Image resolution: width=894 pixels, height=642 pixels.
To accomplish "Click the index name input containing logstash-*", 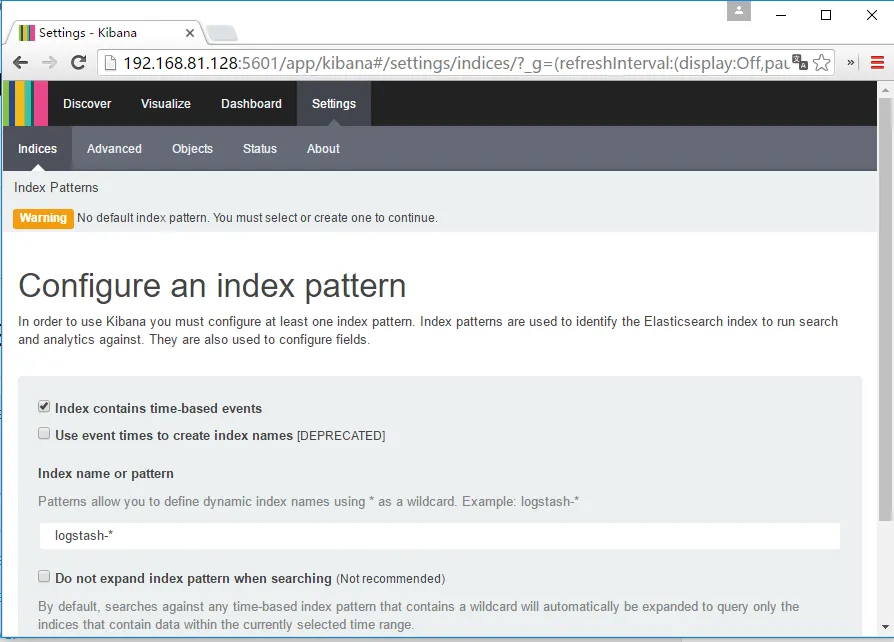I will click(x=440, y=536).
